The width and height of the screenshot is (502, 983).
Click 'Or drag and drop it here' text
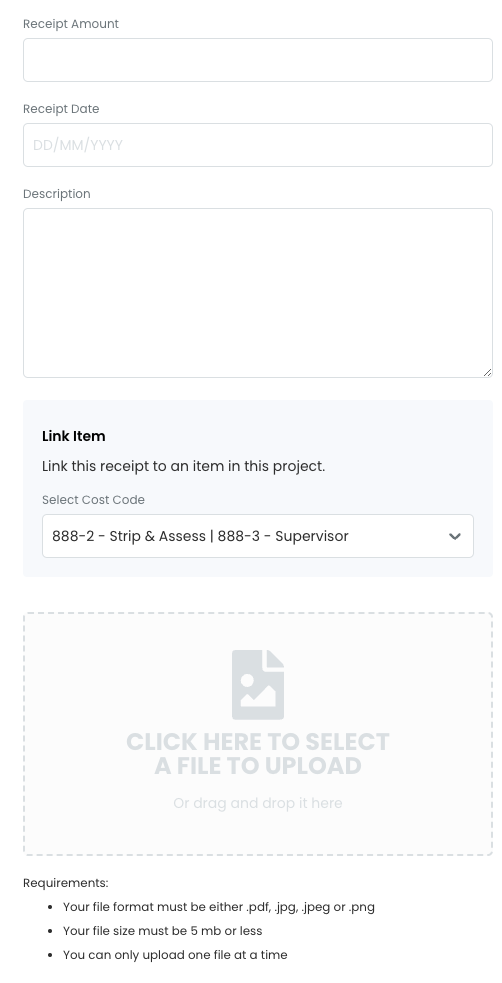point(258,803)
